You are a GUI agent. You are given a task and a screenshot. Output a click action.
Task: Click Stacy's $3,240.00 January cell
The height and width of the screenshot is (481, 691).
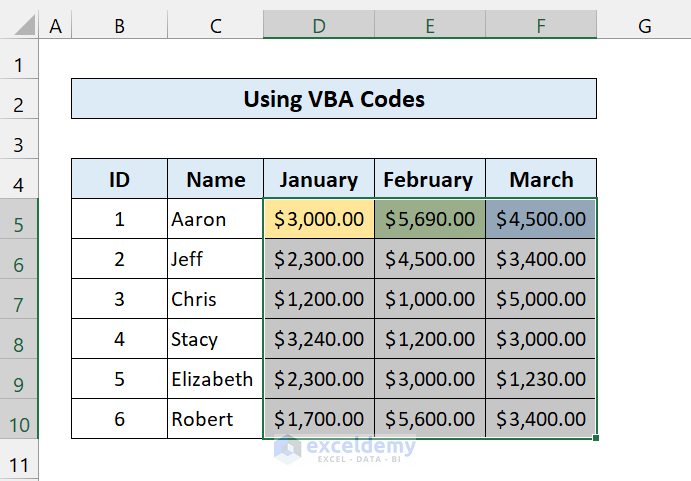pos(319,339)
